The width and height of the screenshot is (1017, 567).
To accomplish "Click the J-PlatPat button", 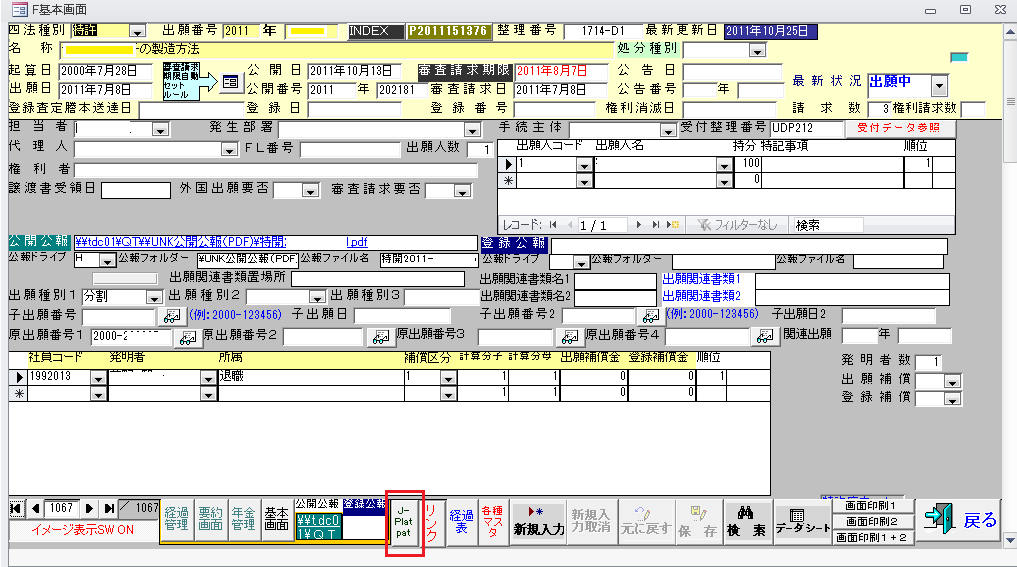I will pos(405,519).
